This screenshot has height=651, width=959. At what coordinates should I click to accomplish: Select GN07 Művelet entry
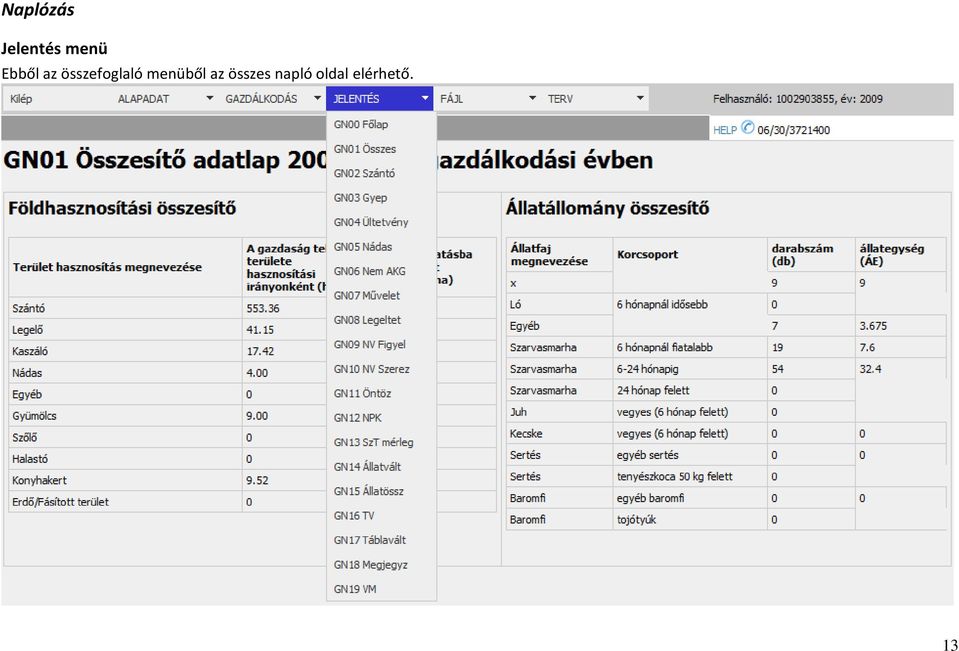tap(367, 296)
